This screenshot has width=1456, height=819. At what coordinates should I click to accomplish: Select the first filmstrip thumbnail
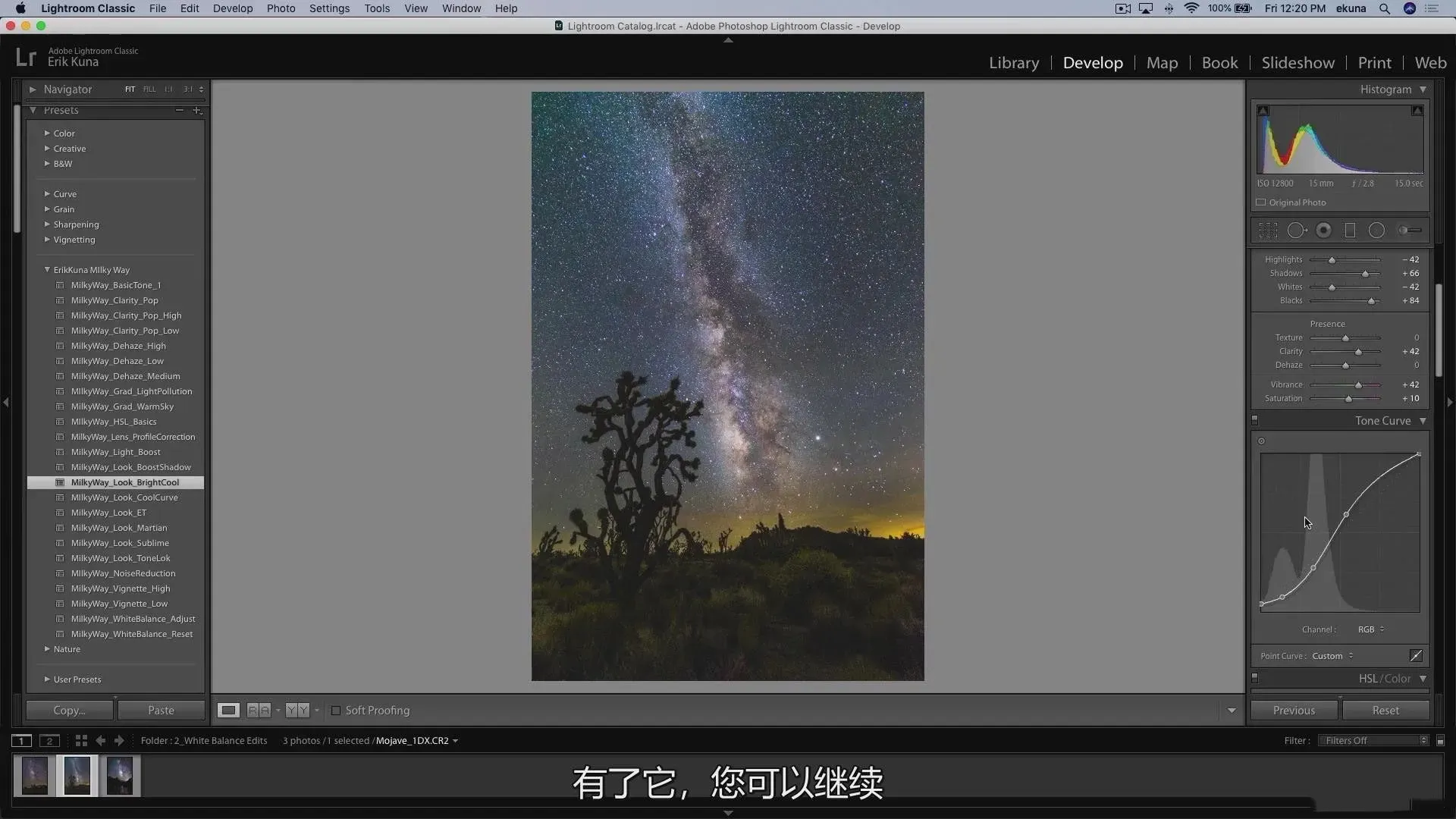(x=35, y=776)
